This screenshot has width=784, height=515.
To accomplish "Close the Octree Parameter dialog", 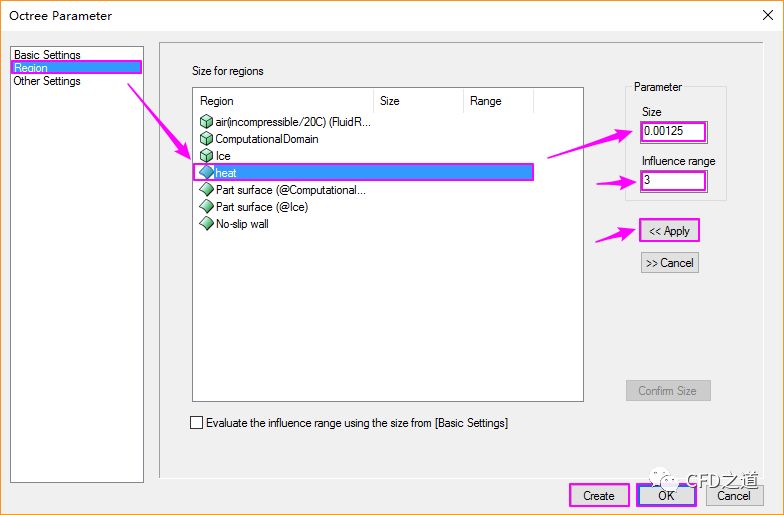I will pos(768,16).
